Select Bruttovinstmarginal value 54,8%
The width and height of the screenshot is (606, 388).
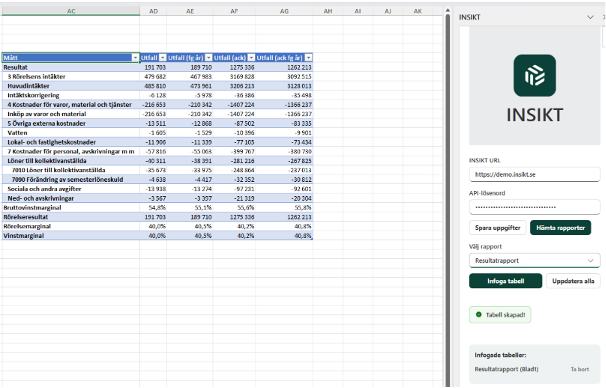pos(153,208)
